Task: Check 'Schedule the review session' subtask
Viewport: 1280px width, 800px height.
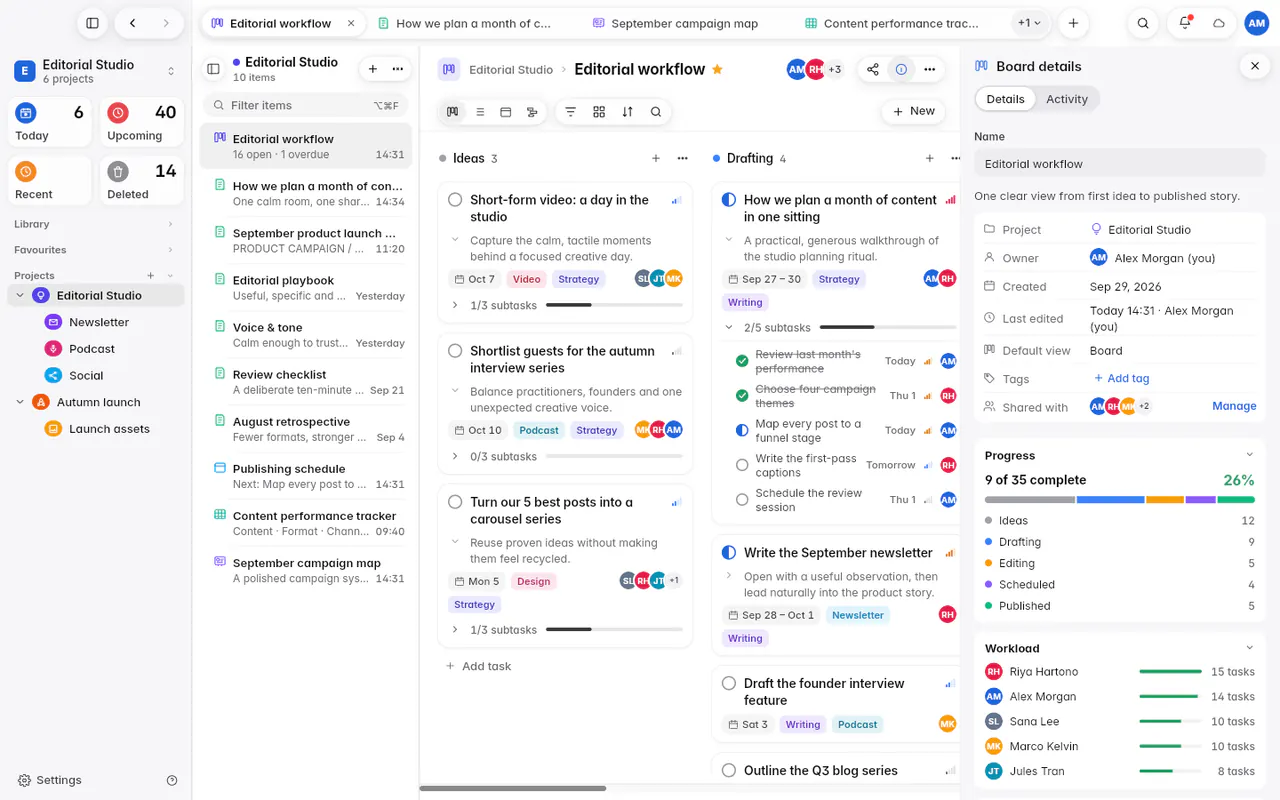Action: tap(742, 500)
